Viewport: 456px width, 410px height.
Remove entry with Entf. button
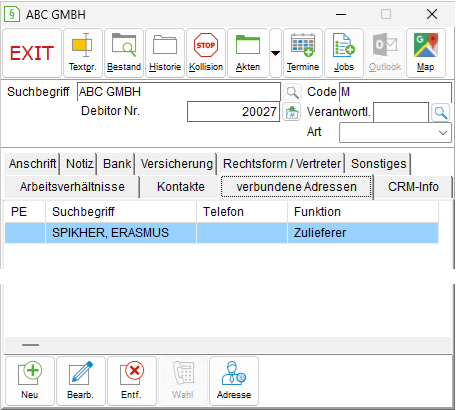(x=132, y=381)
